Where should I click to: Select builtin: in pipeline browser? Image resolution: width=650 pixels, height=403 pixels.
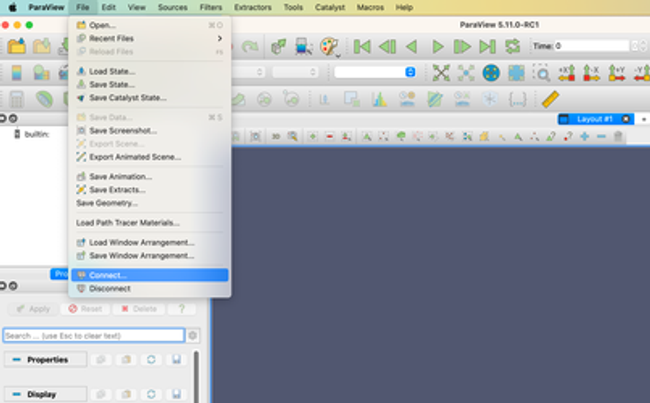(37, 134)
